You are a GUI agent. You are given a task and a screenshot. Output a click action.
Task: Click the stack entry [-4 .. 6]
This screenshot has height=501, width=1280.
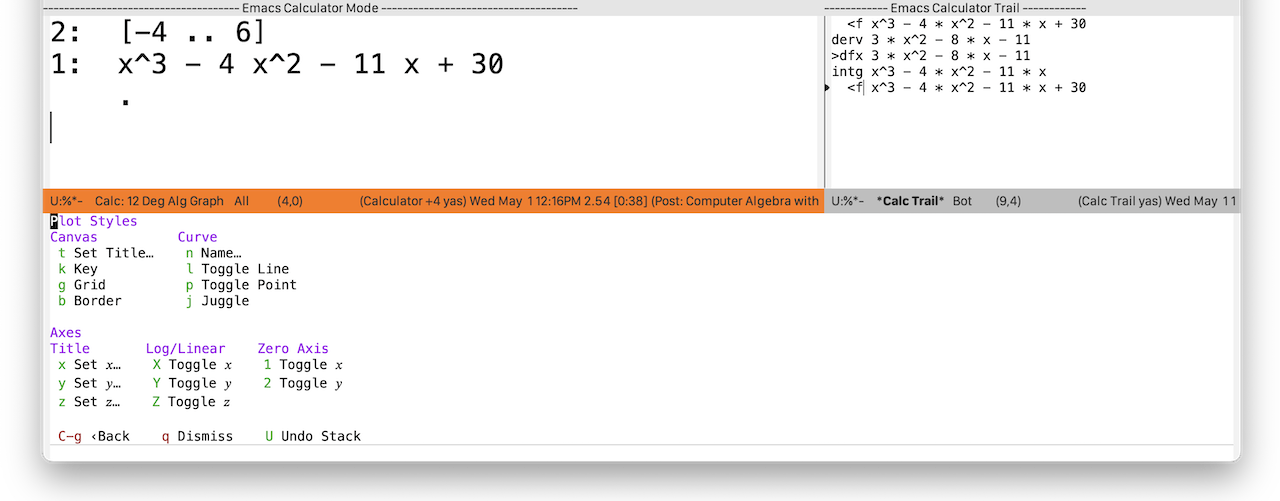pyautogui.click(x=193, y=33)
